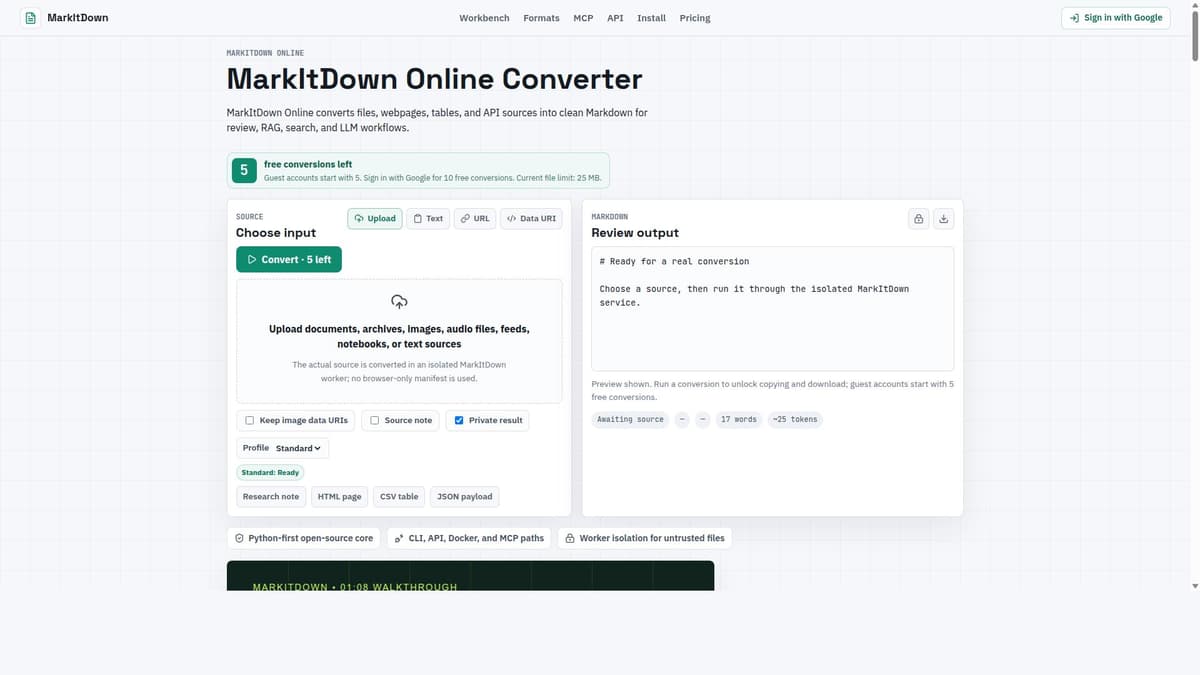The height and width of the screenshot is (675, 1200).
Task: Click the ~25 tokens chip
Action: point(795,420)
